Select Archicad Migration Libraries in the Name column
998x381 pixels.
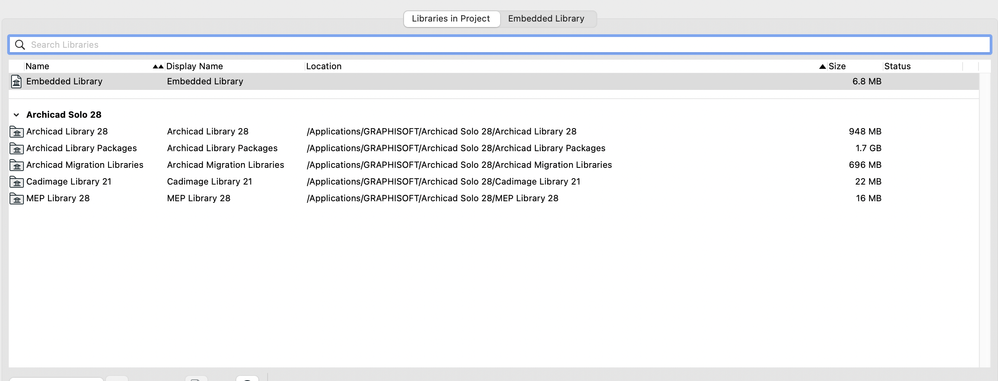85,165
